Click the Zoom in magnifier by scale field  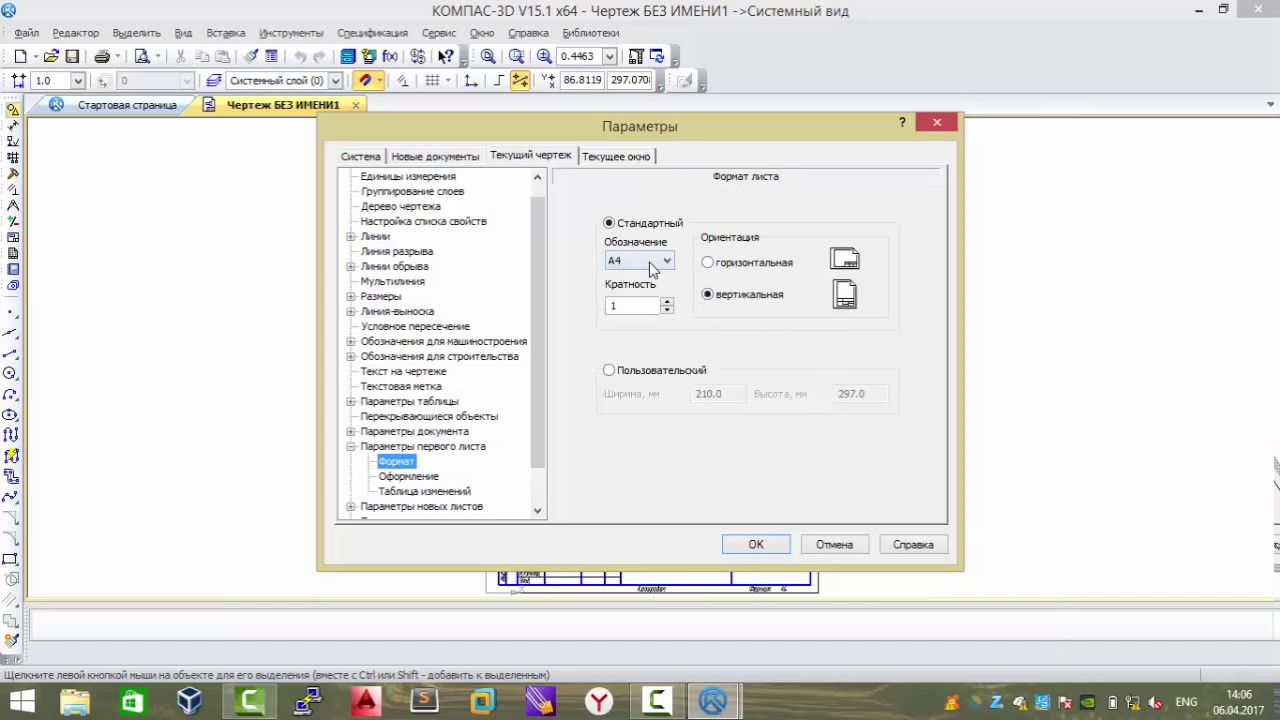544,57
